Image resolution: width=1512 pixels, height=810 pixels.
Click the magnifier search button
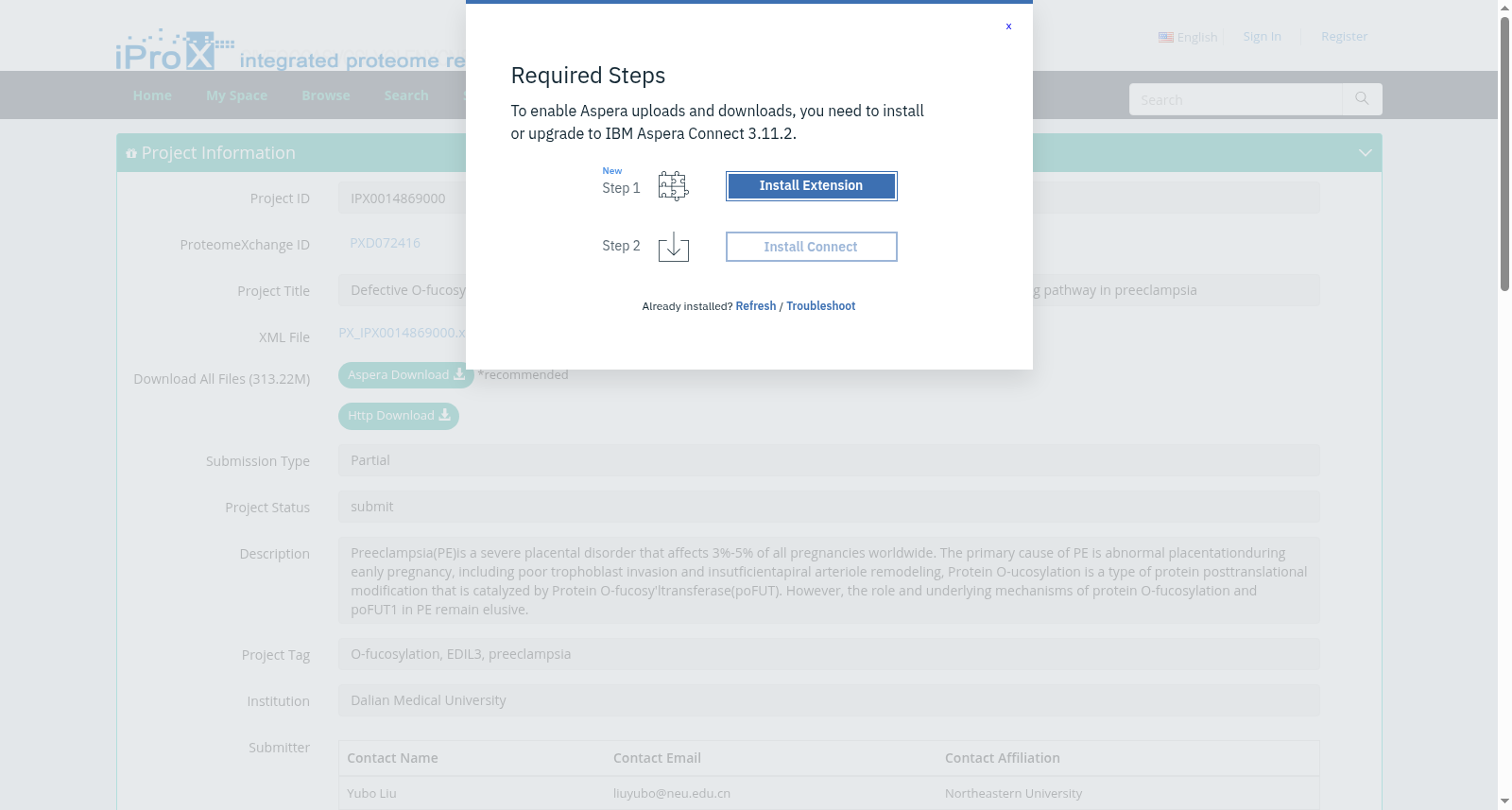[x=1362, y=99]
